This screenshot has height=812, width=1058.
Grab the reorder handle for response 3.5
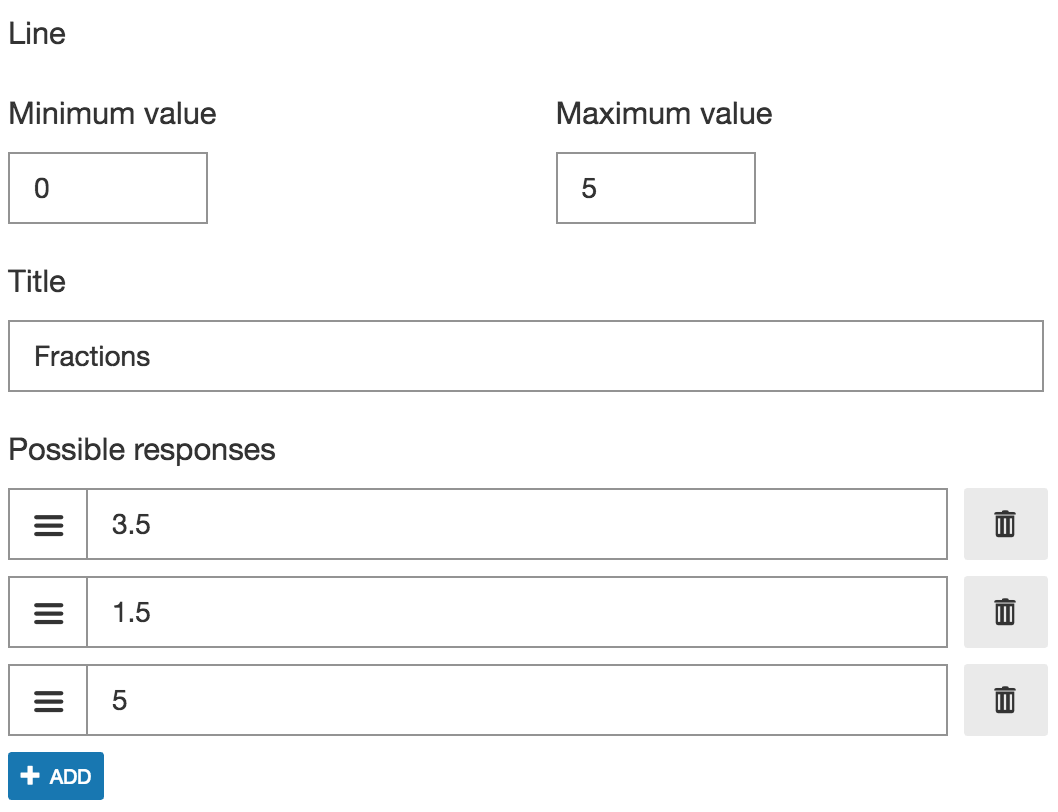[x=49, y=524]
